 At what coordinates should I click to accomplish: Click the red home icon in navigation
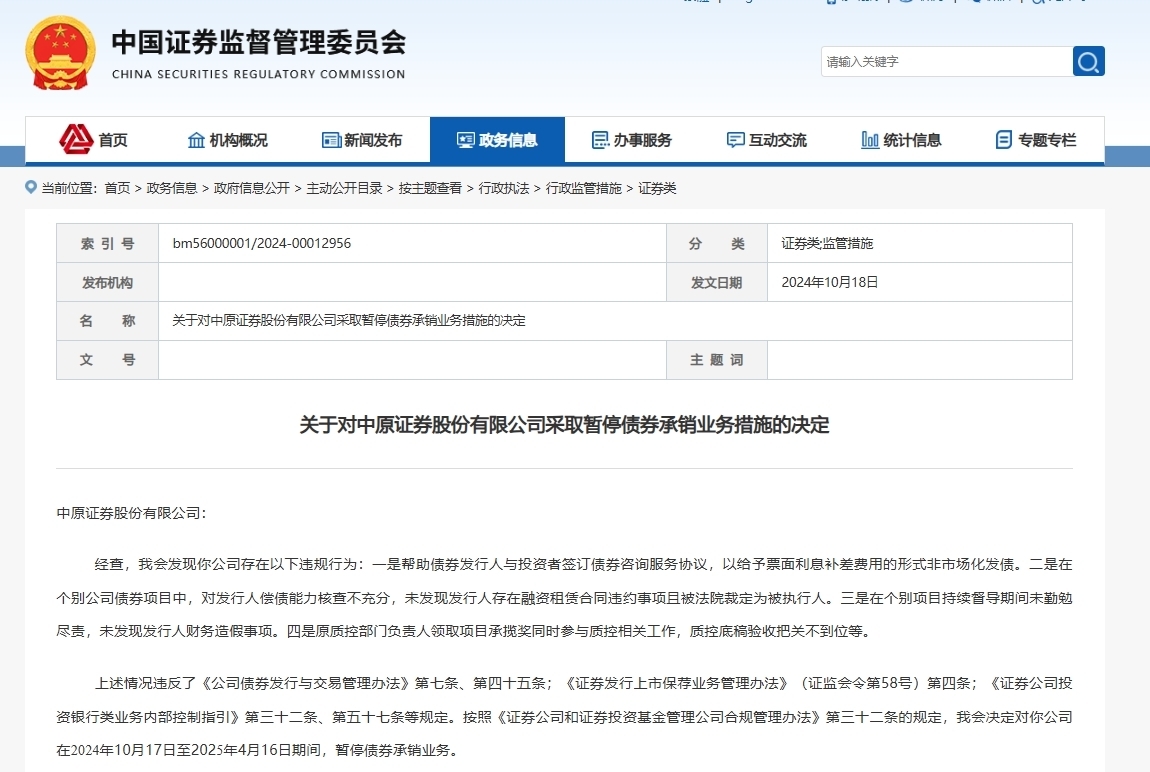76,139
